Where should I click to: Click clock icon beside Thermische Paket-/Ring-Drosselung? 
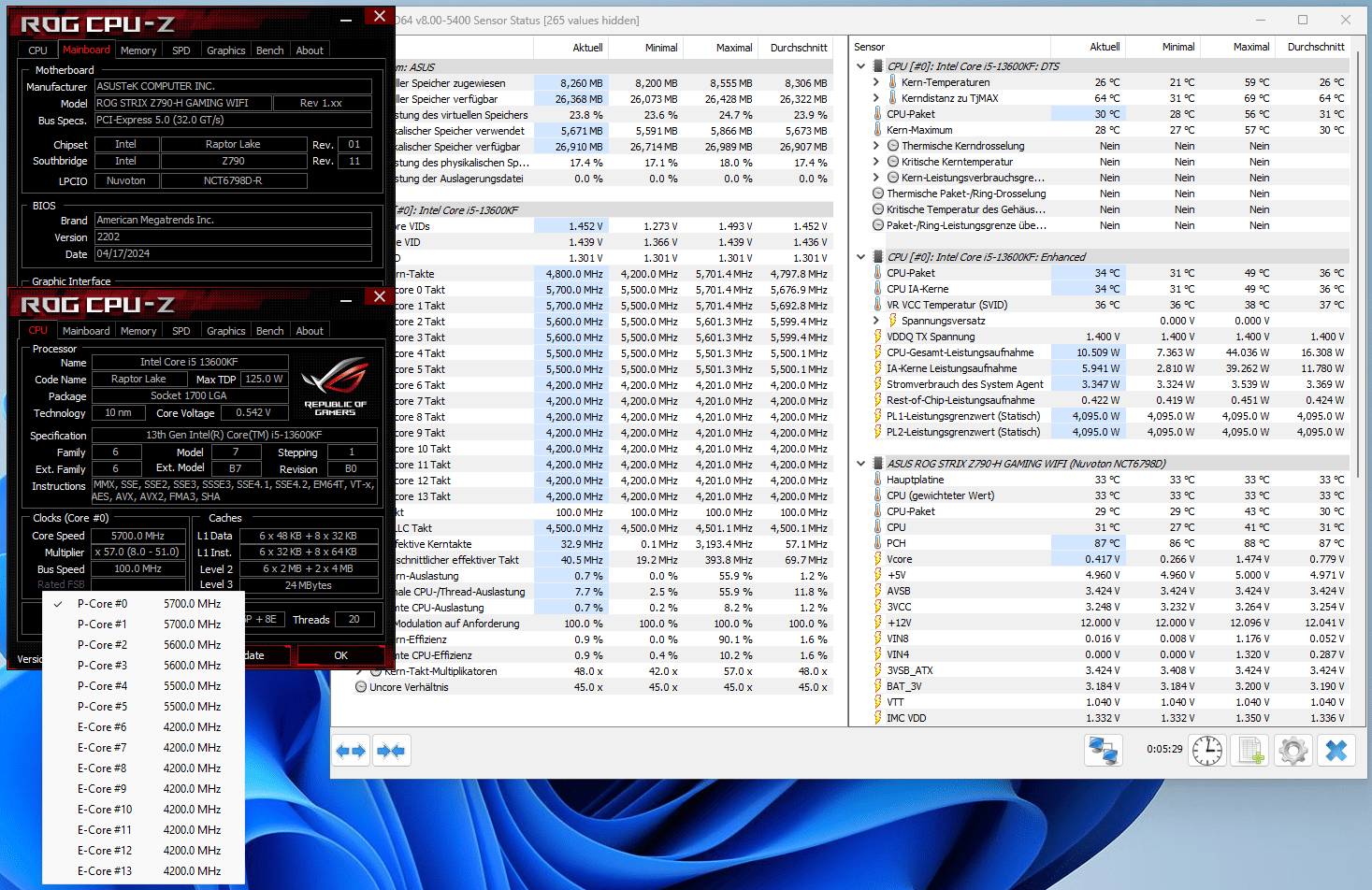(878, 194)
